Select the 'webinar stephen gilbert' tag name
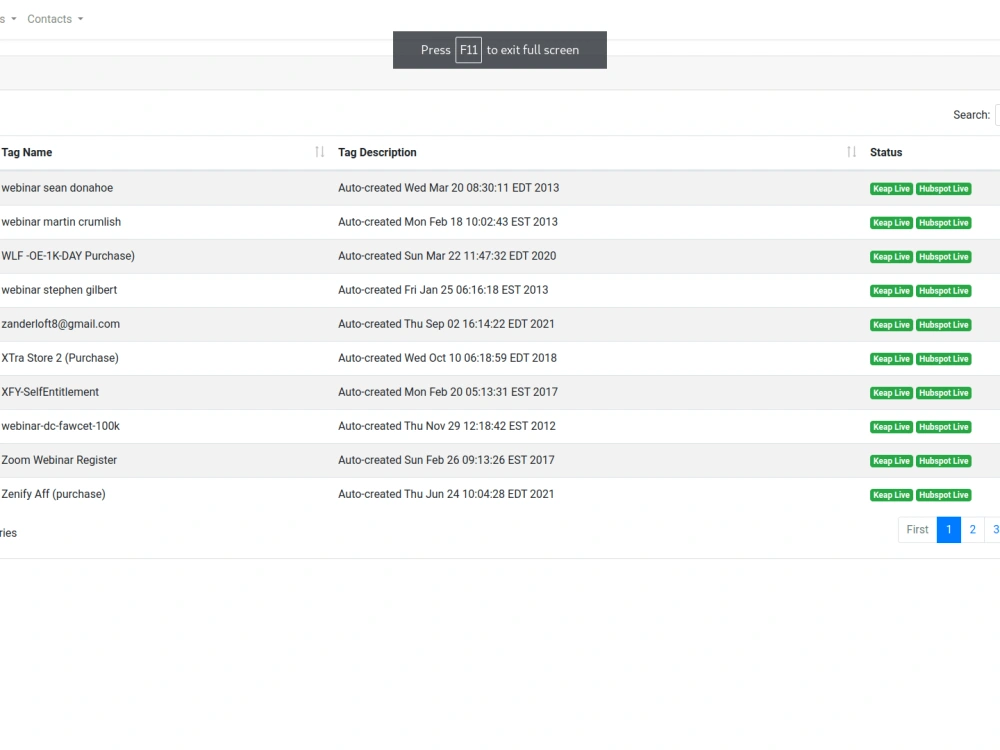This screenshot has height=750, width=1000. (59, 290)
